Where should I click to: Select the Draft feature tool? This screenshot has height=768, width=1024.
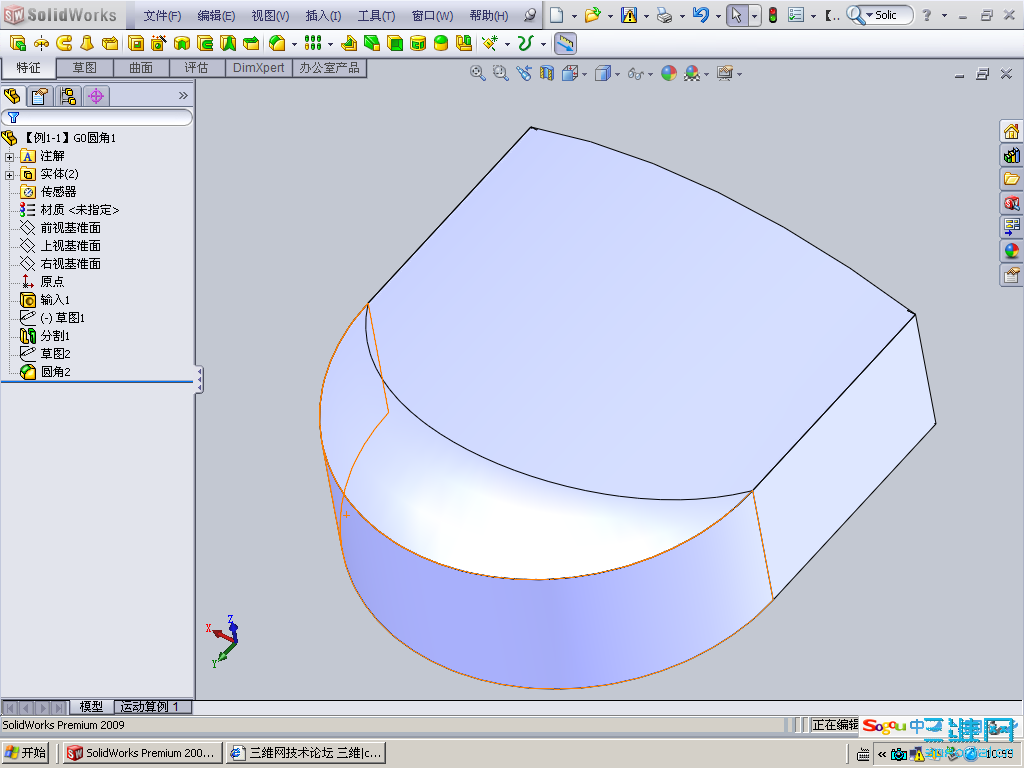(x=372, y=43)
